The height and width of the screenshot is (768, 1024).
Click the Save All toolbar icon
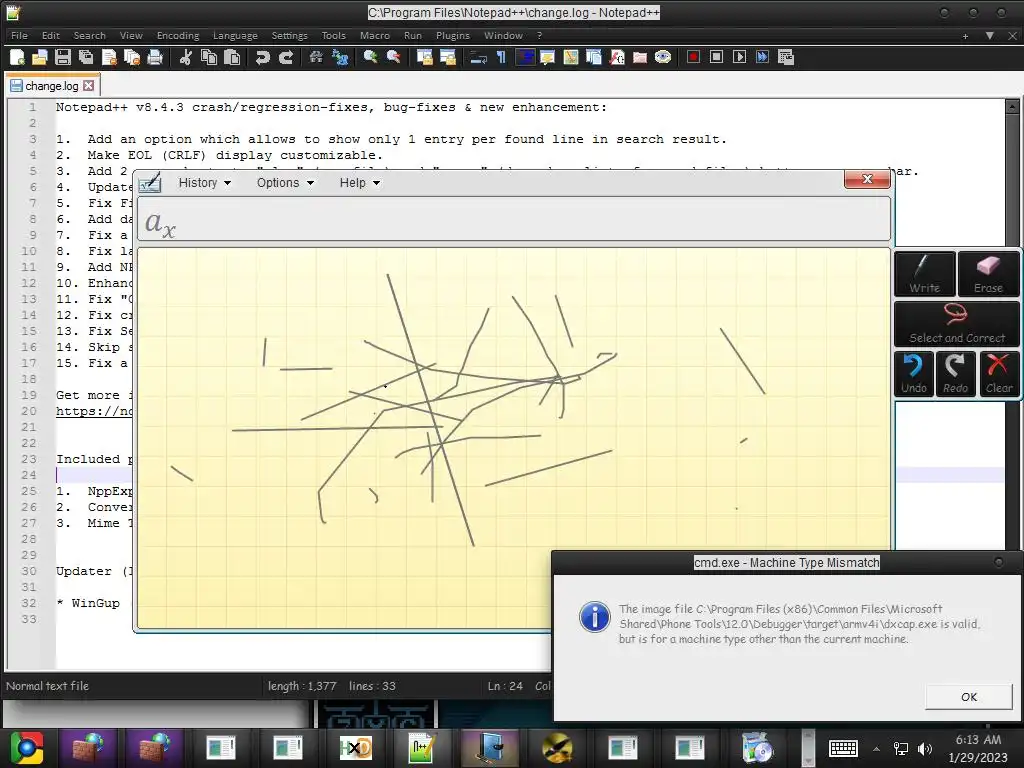pyautogui.click(x=86, y=57)
